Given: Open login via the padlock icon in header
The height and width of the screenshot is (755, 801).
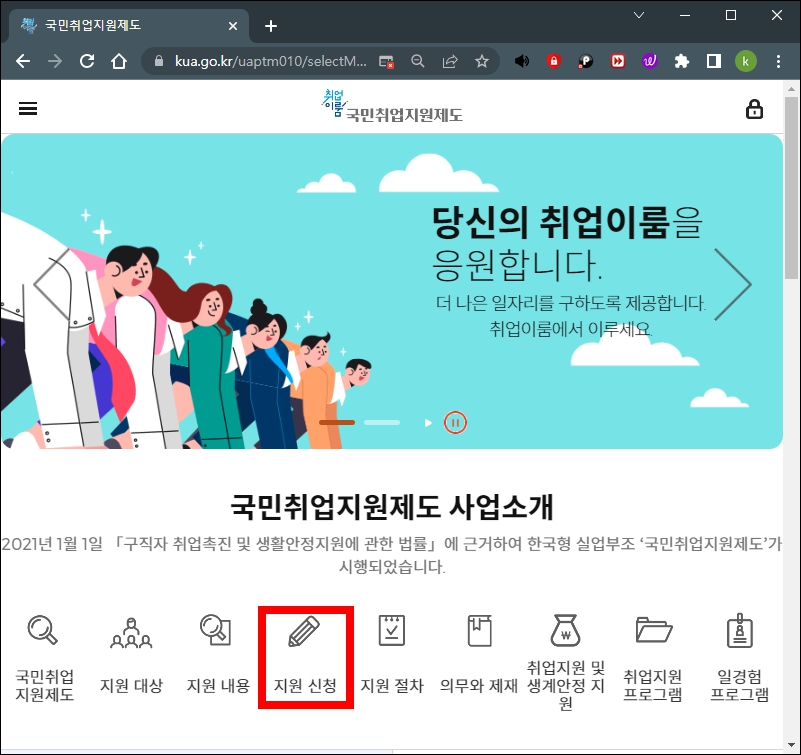Looking at the screenshot, I should pos(755,108).
